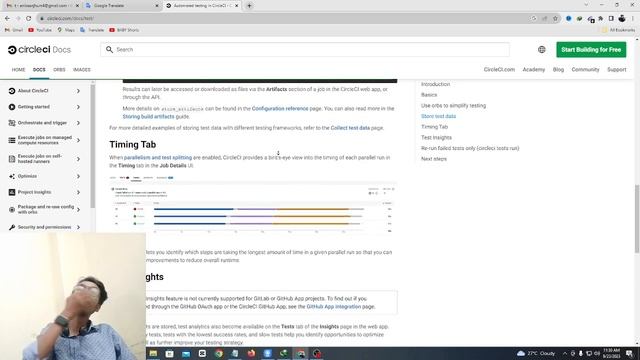The image size is (640, 360).
Task: Open the Chrome profile avatar
Action: tap(622, 18)
